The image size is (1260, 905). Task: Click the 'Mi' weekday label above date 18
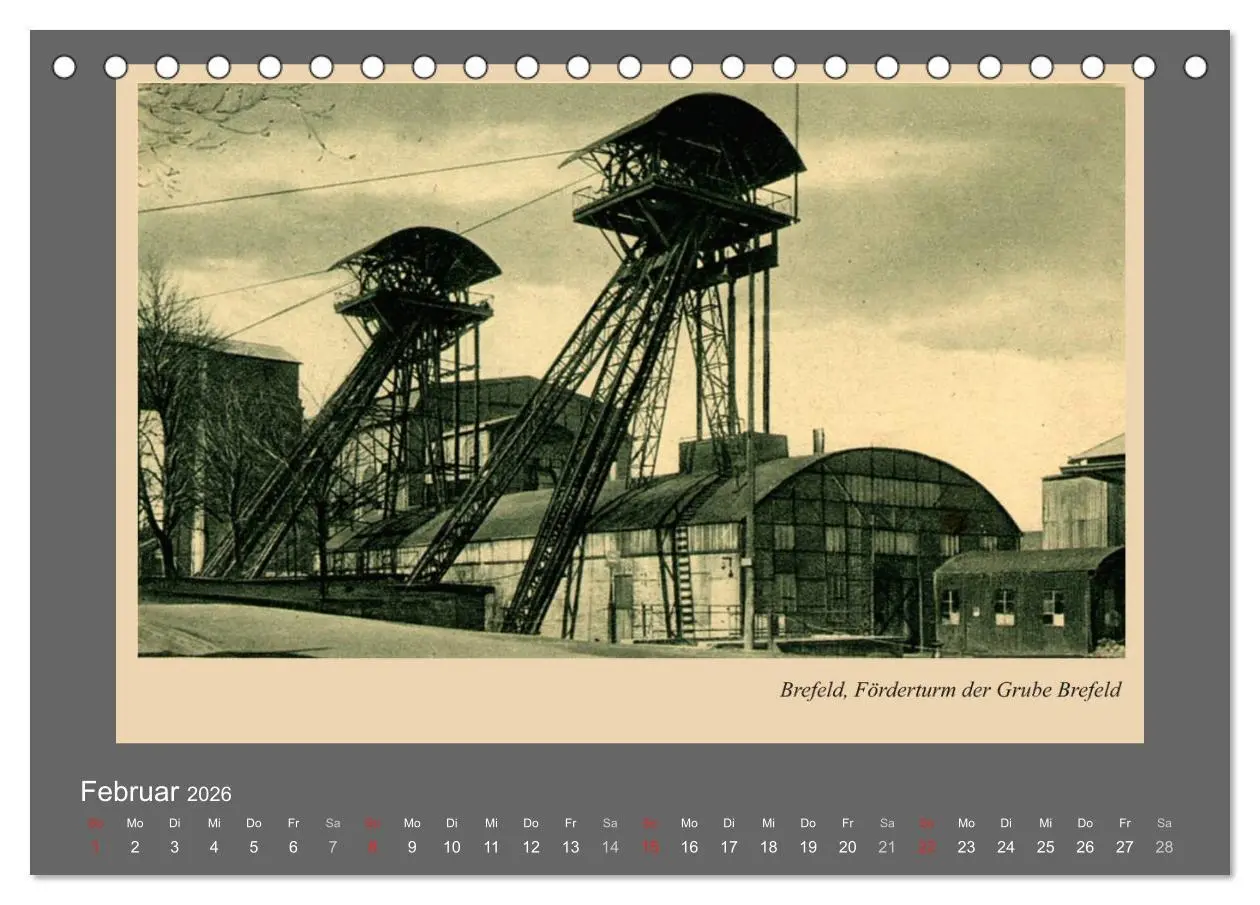[768, 823]
